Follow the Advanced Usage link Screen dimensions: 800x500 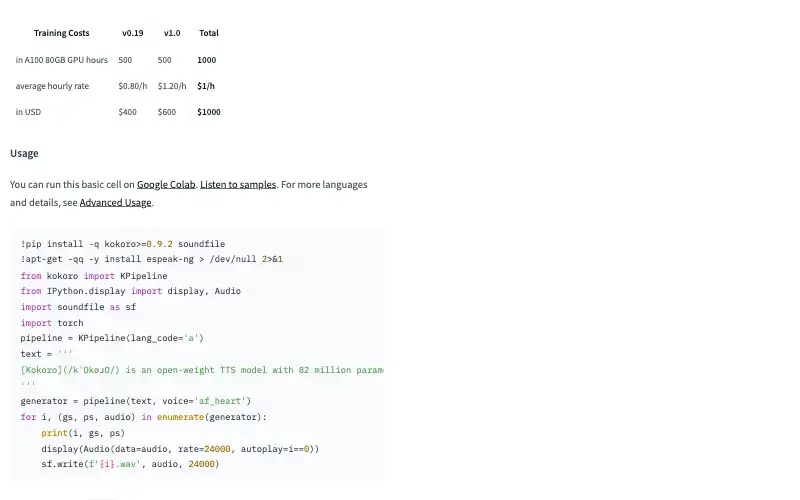(115, 203)
